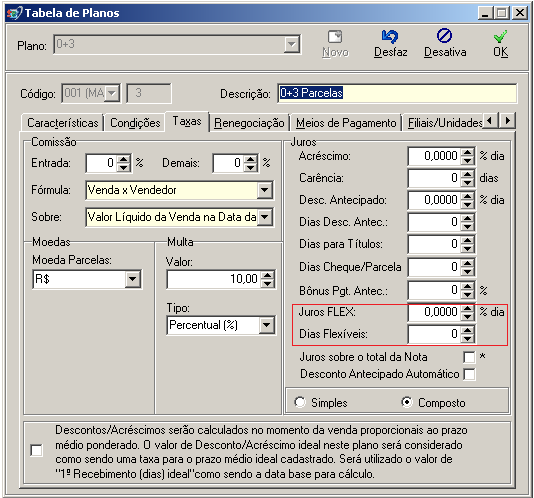The width and height of the screenshot is (534, 498).
Task: Decrease Dias Flexíveis with down arrow
Action: pyautogui.click(x=468, y=338)
